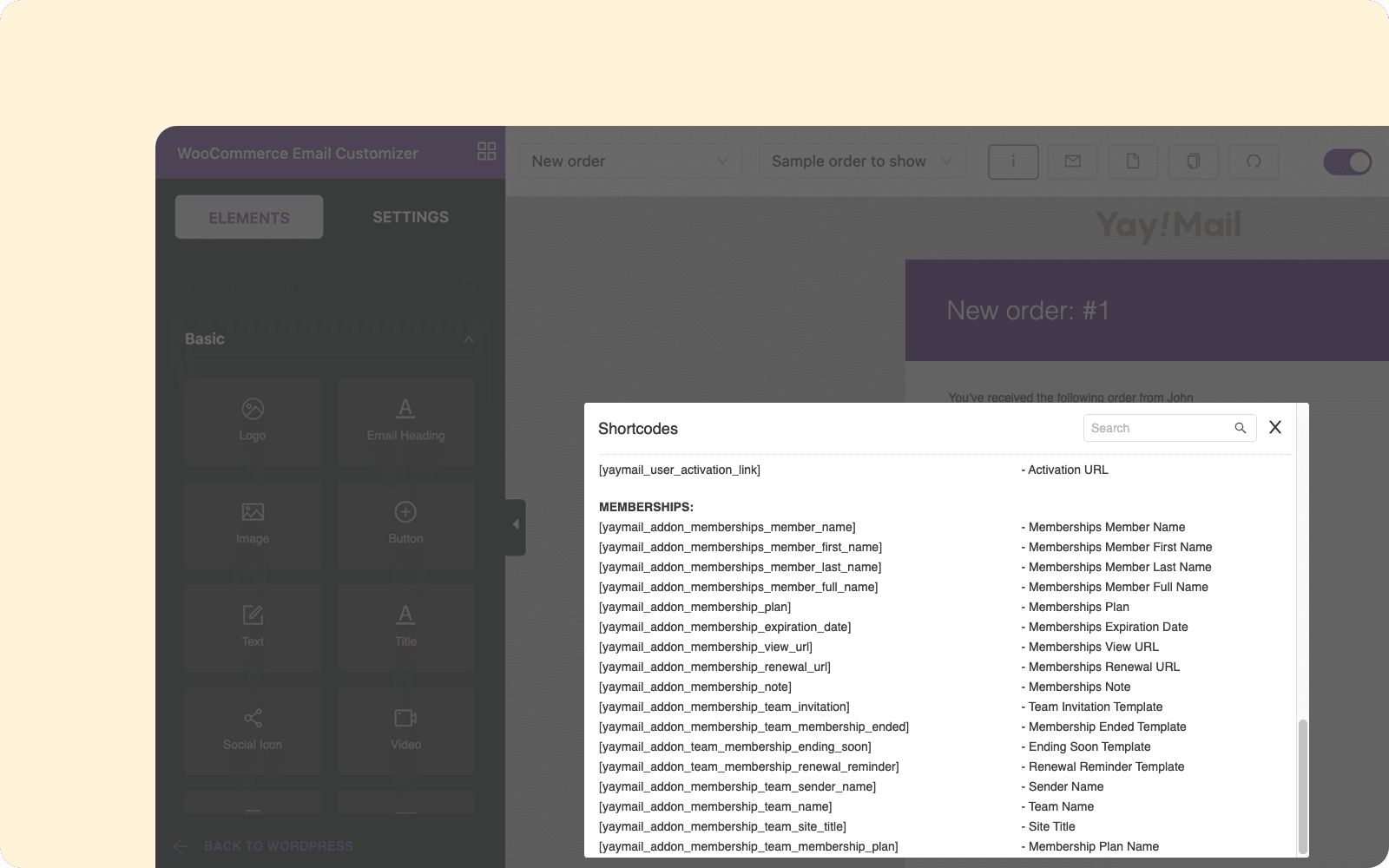This screenshot has width=1389, height=868.
Task: Click [yaymail_addon_memberships_member_last_name] shortcode
Action: 740,567
